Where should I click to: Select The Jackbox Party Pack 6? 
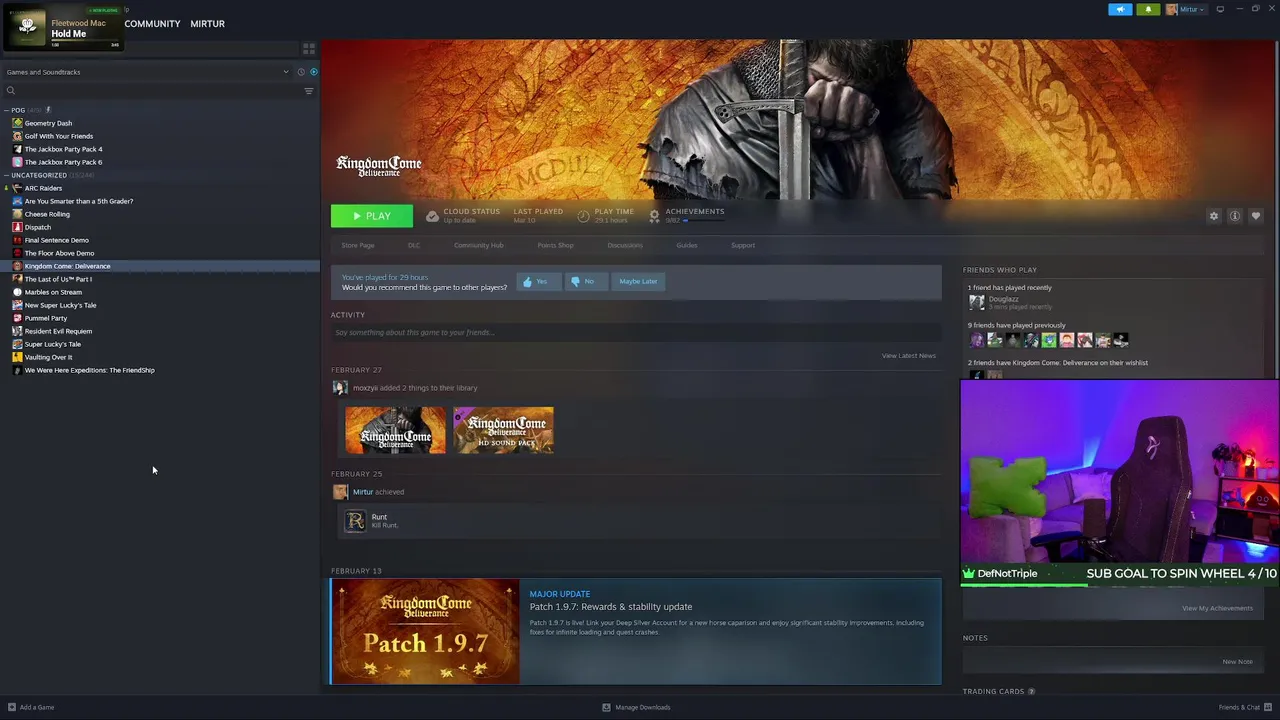pos(63,162)
